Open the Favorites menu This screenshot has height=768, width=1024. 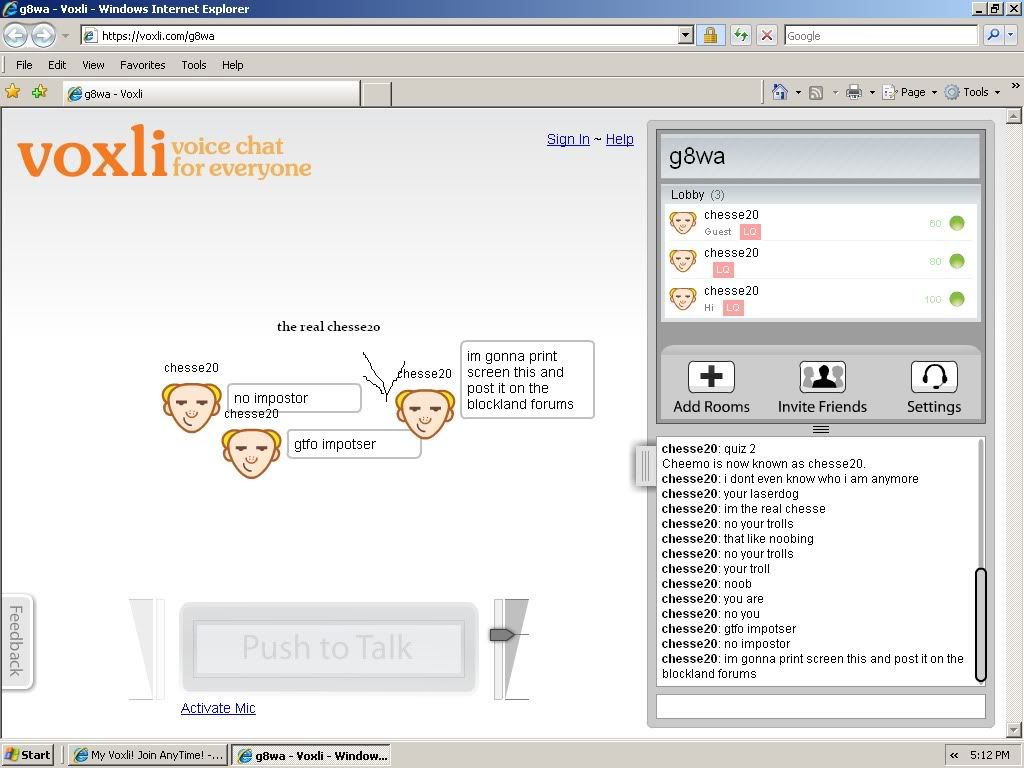142,65
